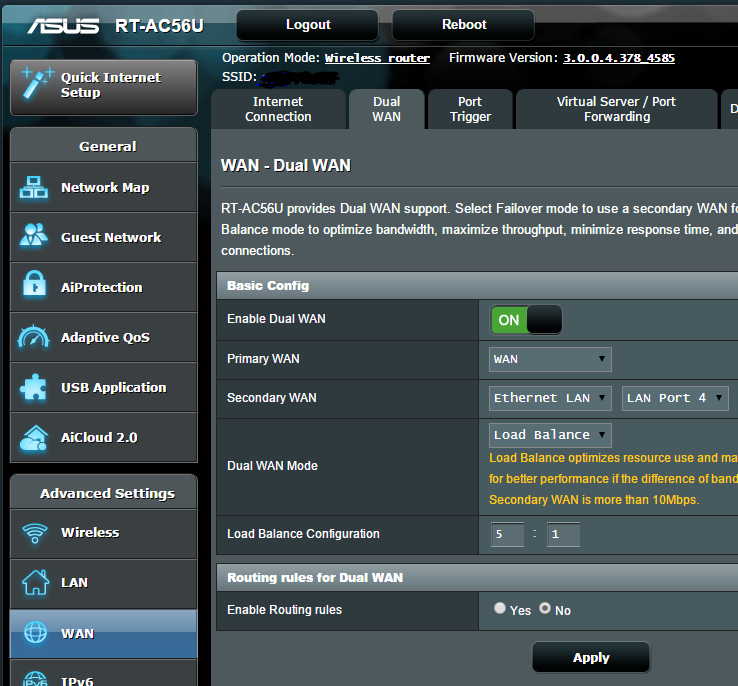The width and height of the screenshot is (738, 686).
Task: Open LAN settings menu item
Action: [104, 583]
